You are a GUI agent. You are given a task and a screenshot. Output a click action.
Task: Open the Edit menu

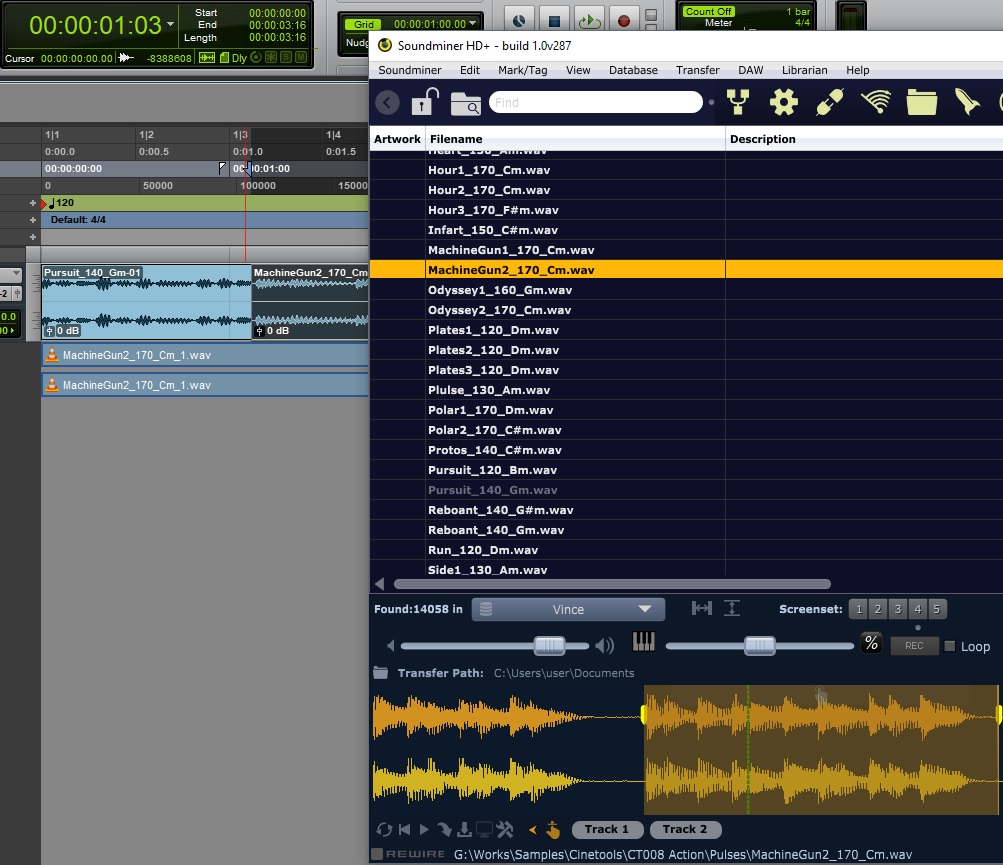pyautogui.click(x=470, y=70)
